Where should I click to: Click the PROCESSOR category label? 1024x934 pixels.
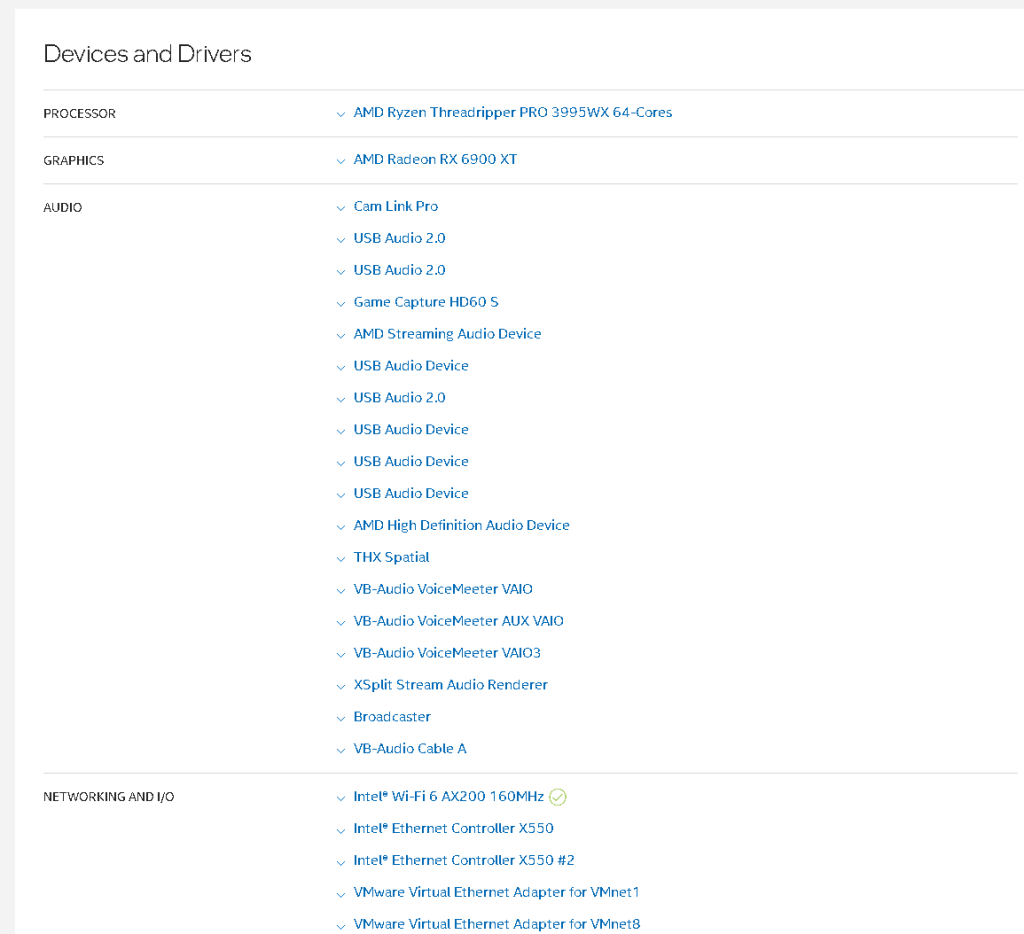pyautogui.click(x=80, y=114)
